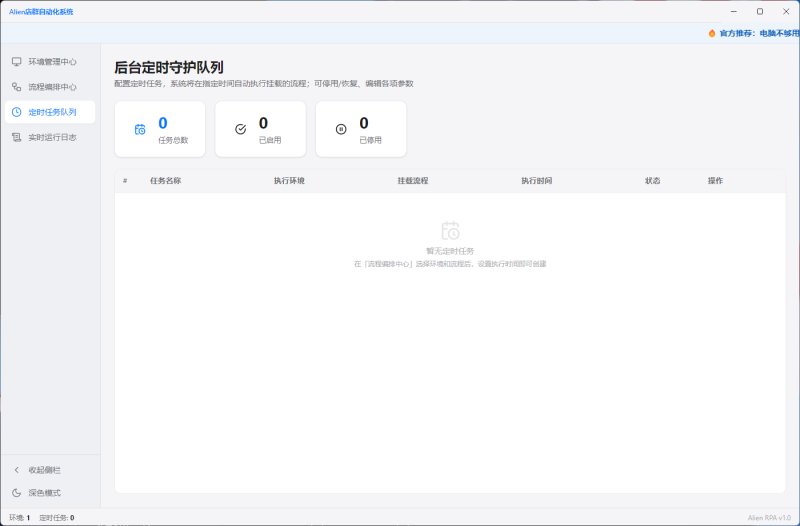Go to 流程编排中心 in the sidebar
Viewport: 800px width, 526px height.
[50, 87]
